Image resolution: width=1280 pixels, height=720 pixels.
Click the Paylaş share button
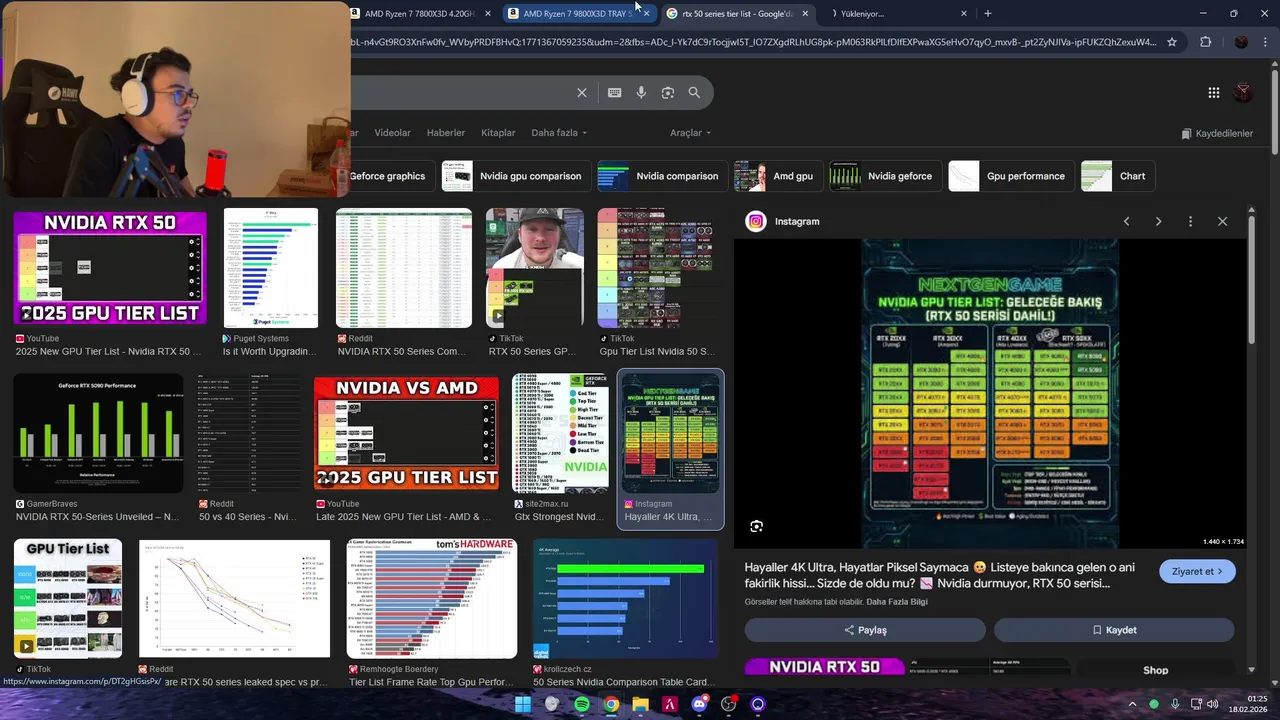tap(865, 630)
